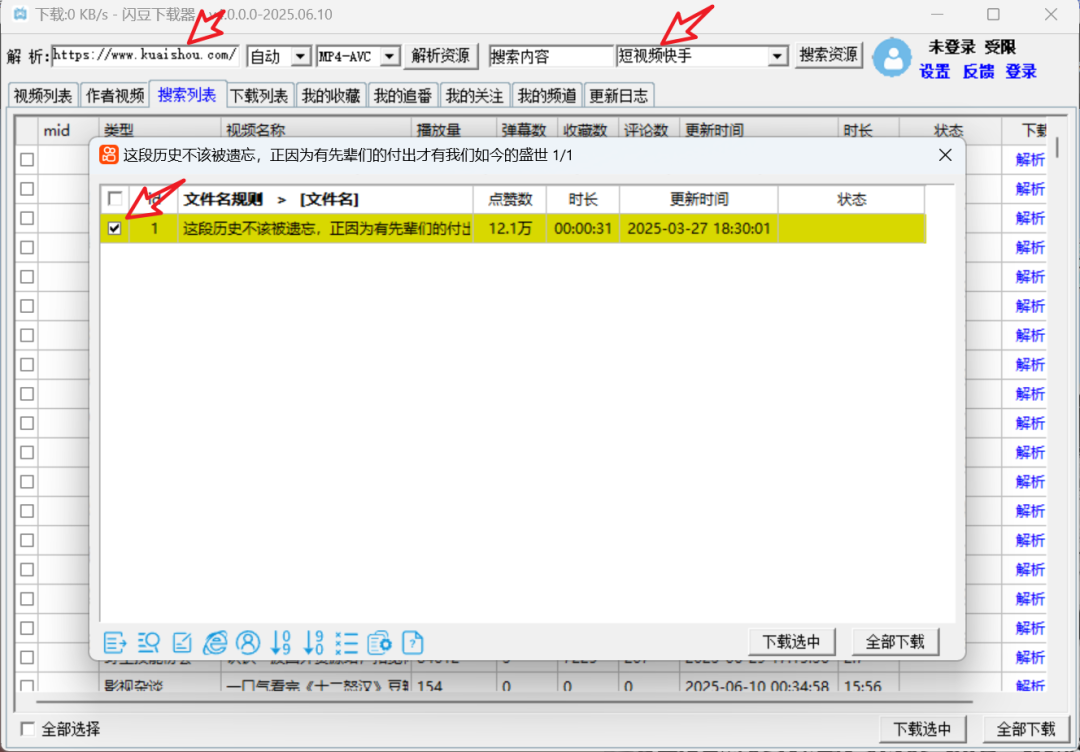Enable the 全部选择 checkbox

pyautogui.click(x=28, y=729)
